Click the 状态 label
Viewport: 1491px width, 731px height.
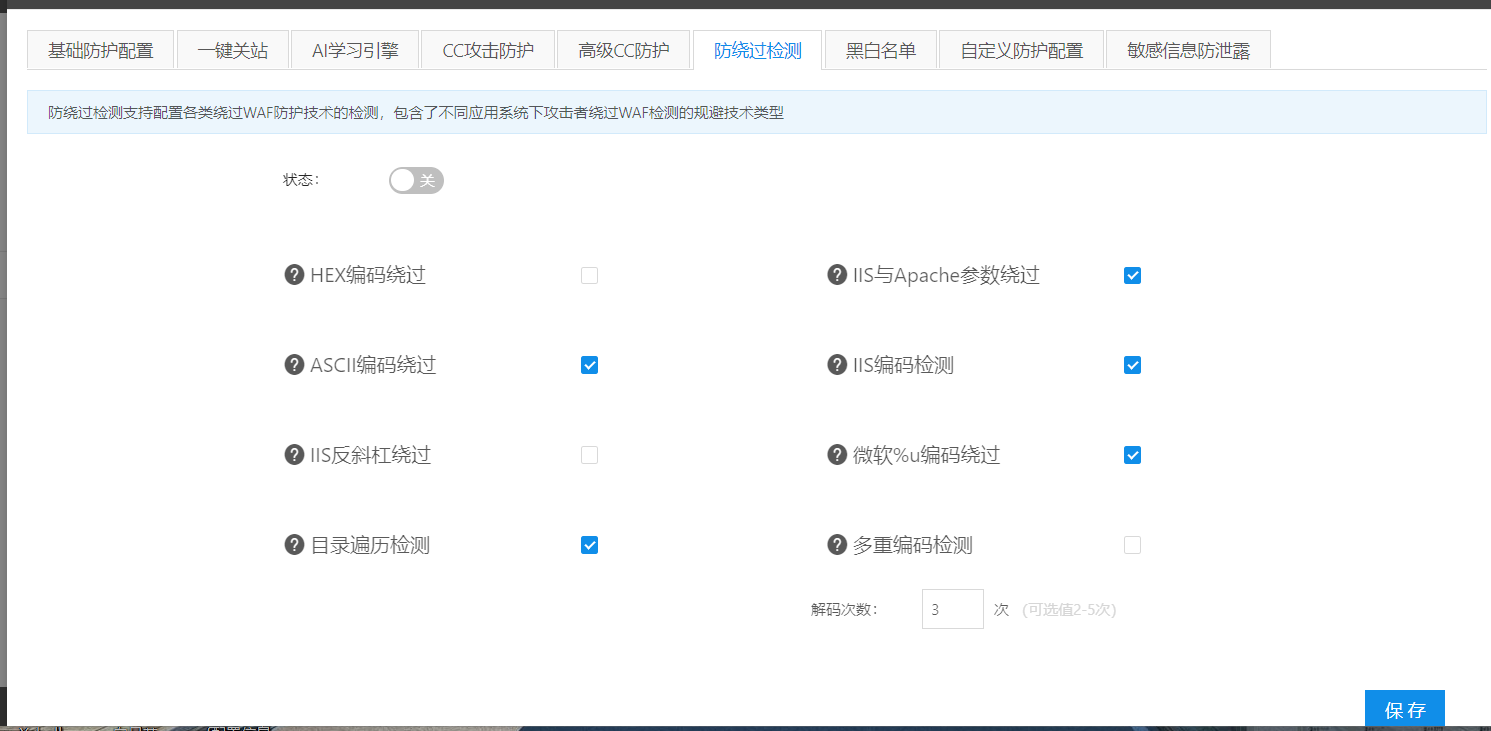point(301,180)
